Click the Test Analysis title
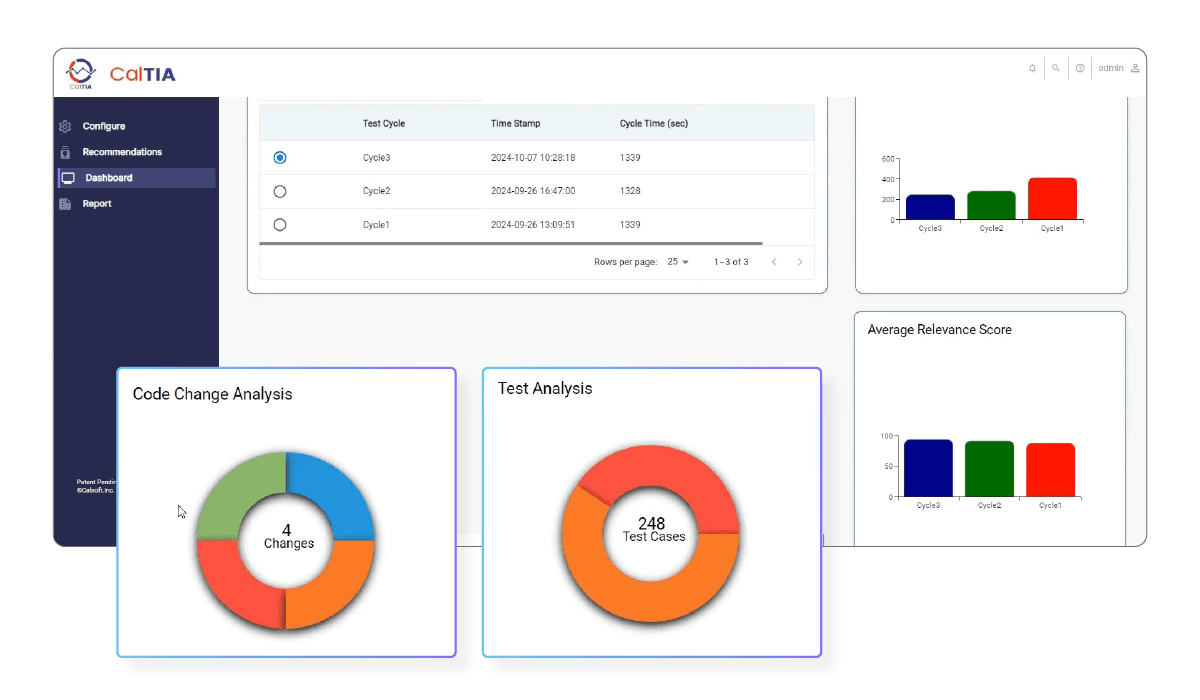The height and width of the screenshot is (700, 1200). click(x=545, y=388)
